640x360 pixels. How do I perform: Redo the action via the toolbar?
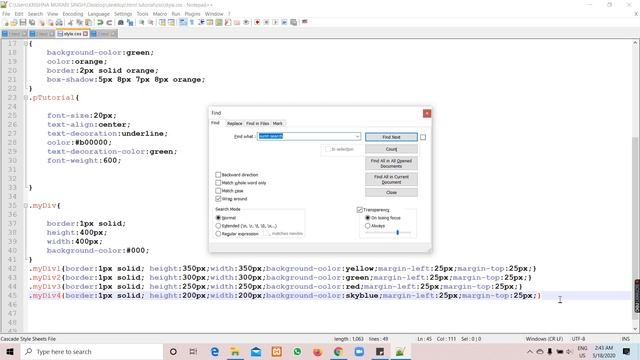coord(109,22)
